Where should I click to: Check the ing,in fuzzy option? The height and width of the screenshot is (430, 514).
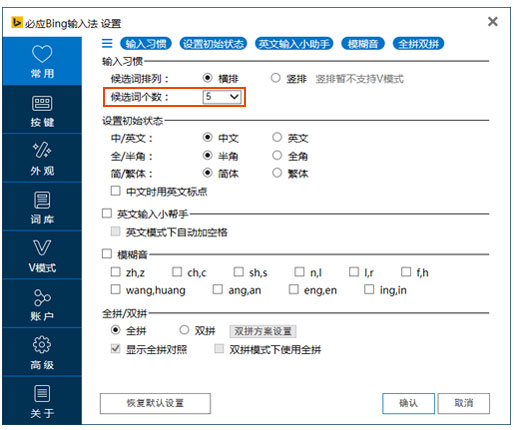pyautogui.click(x=369, y=289)
